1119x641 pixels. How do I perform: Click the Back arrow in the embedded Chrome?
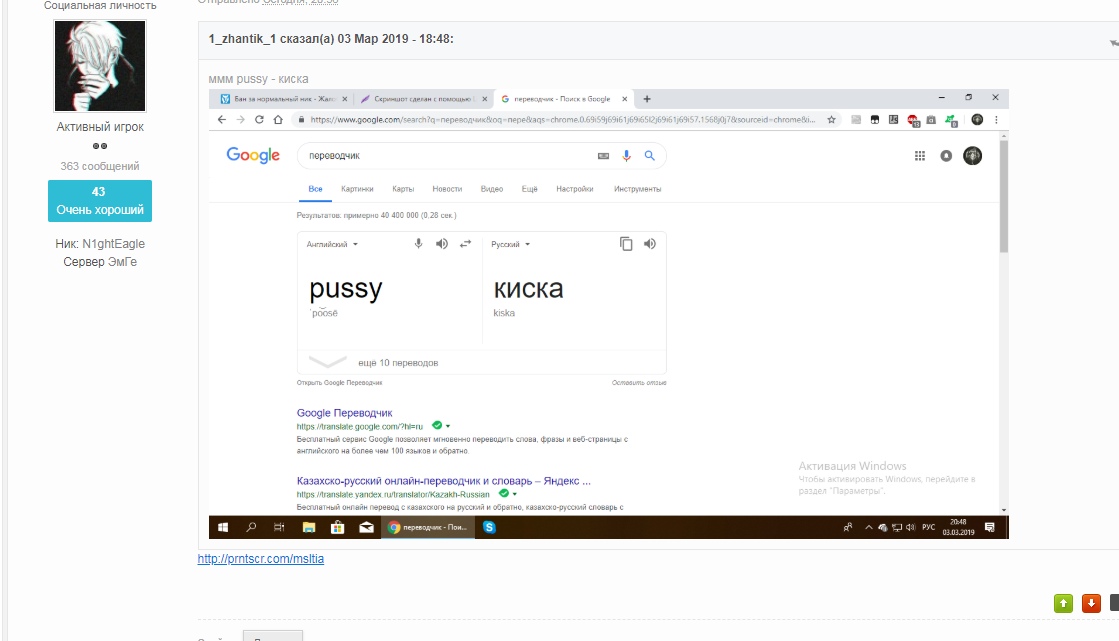pyautogui.click(x=221, y=120)
